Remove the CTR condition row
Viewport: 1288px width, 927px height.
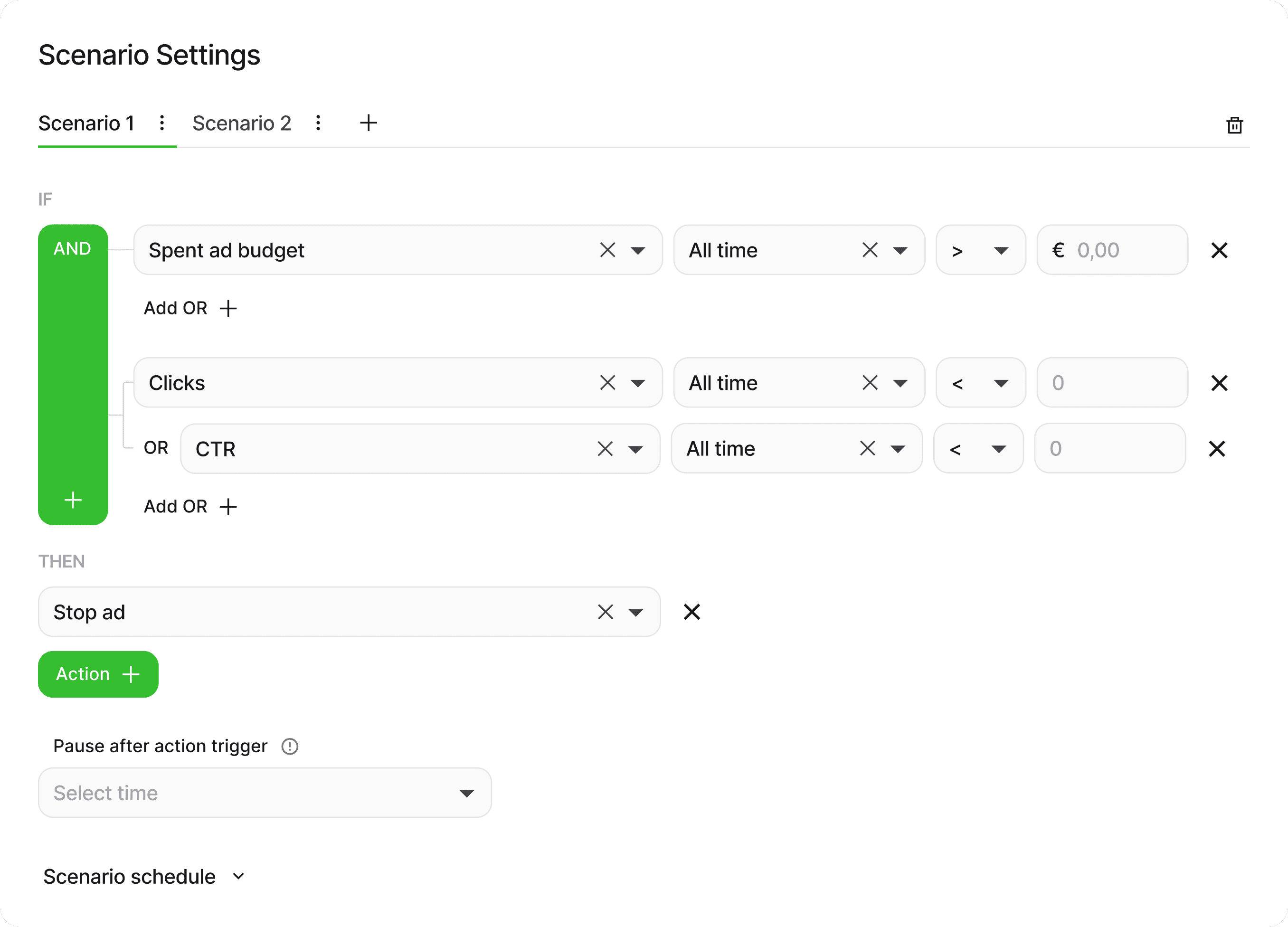click(x=1217, y=449)
